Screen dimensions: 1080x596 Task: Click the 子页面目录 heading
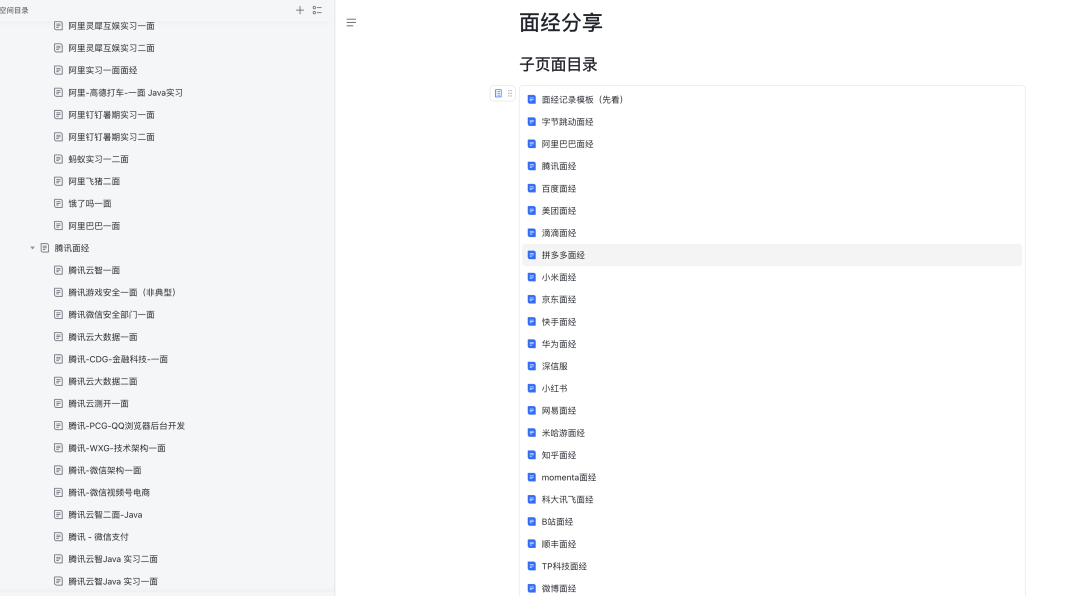pyautogui.click(x=558, y=65)
